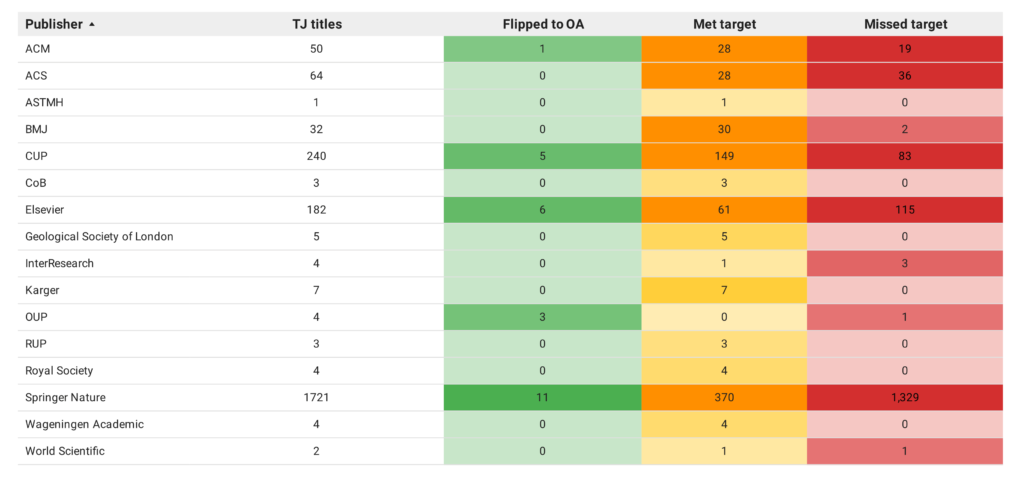Sort by TJ titles column header

317,25
